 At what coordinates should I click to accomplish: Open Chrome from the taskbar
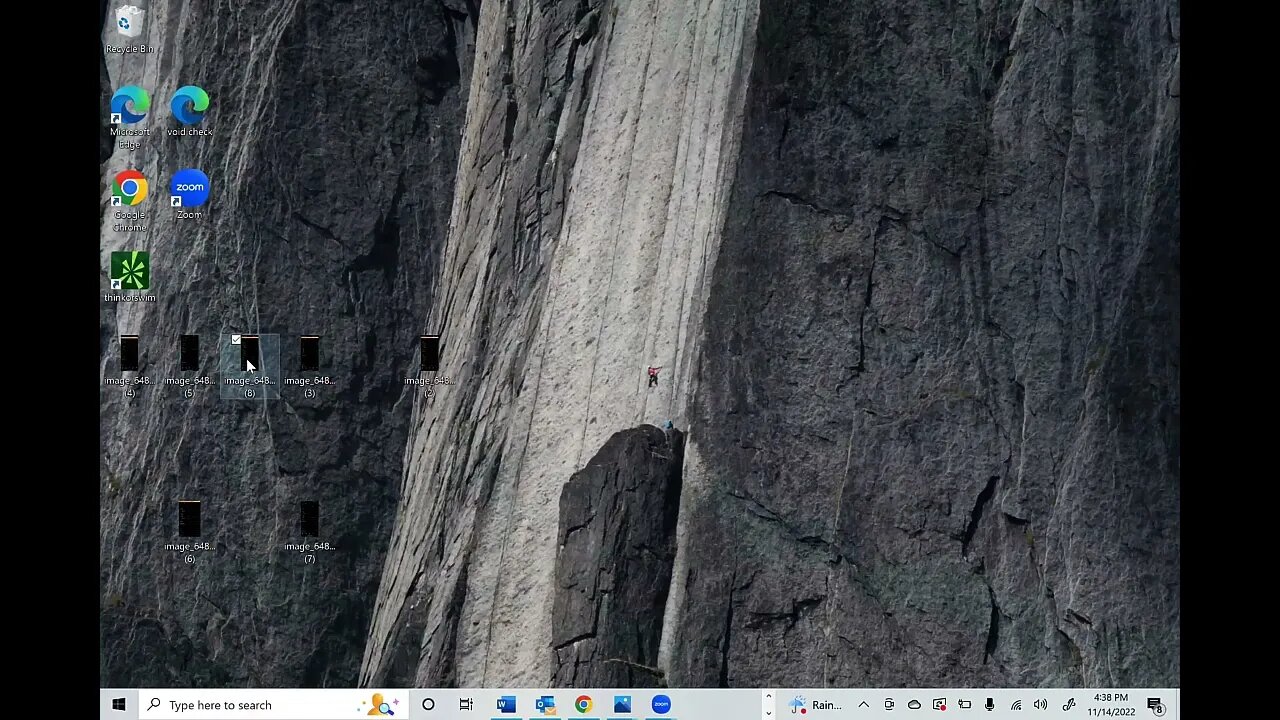click(x=583, y=705)
